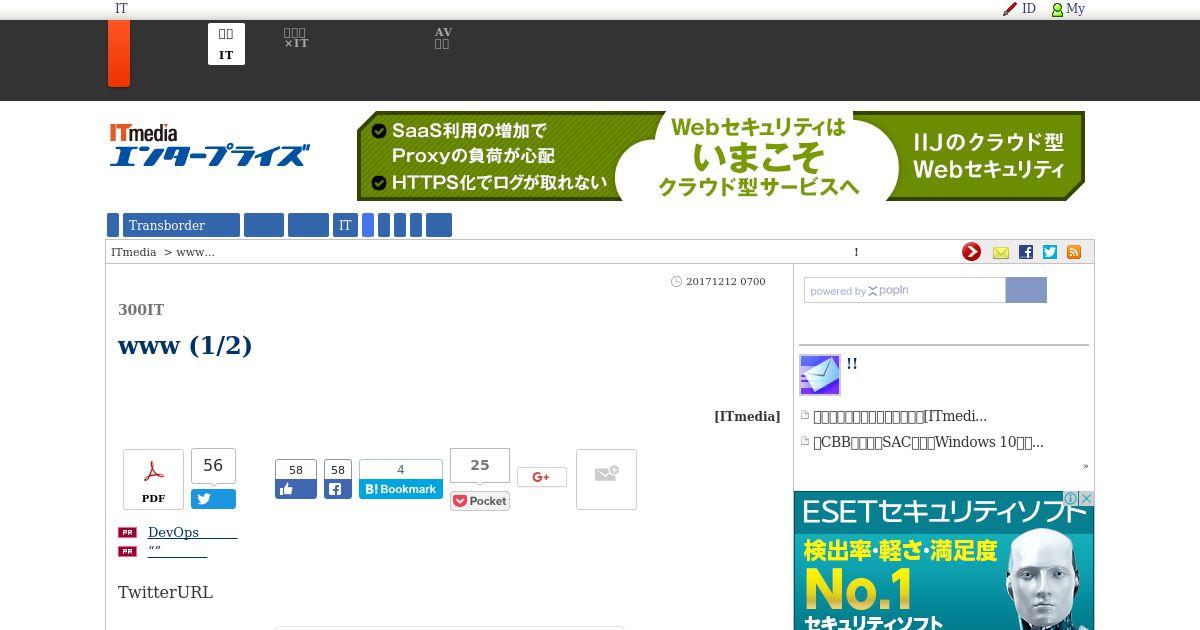The image size is (1200, 630).
Task: Click the green person My icon
Action: [x=1057, y=9]
